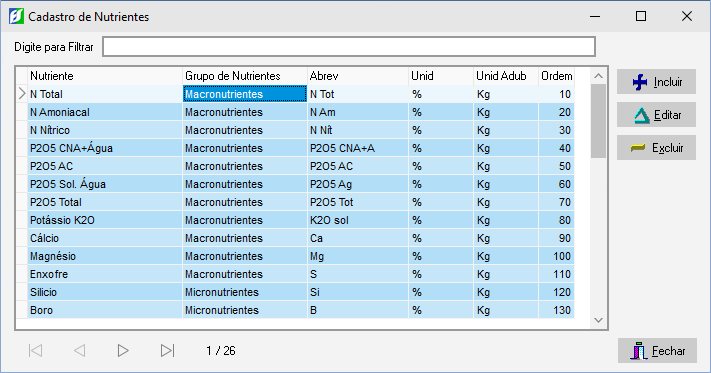Sort by Grupo de Nutrientes column header
This screenshot has height=373, width=711.
[x=245, y=76]
